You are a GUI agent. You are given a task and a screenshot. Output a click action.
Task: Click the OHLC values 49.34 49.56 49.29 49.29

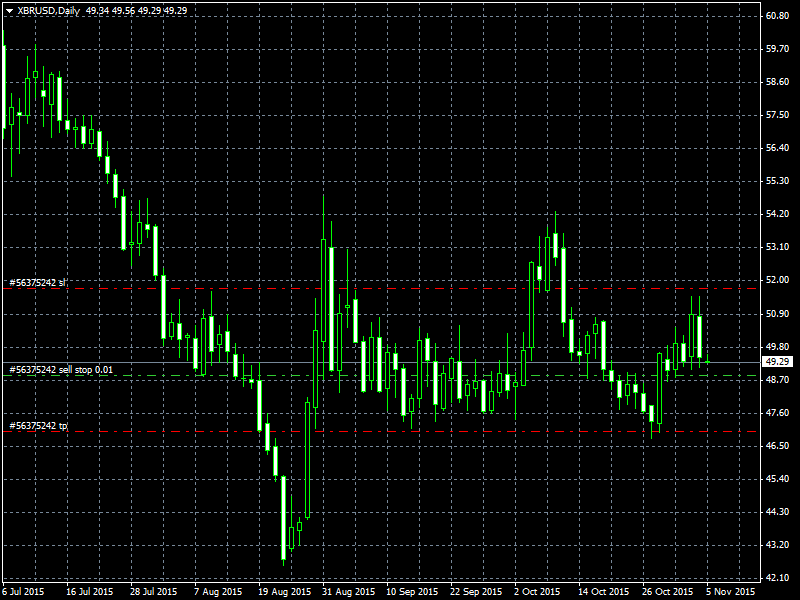136,10
